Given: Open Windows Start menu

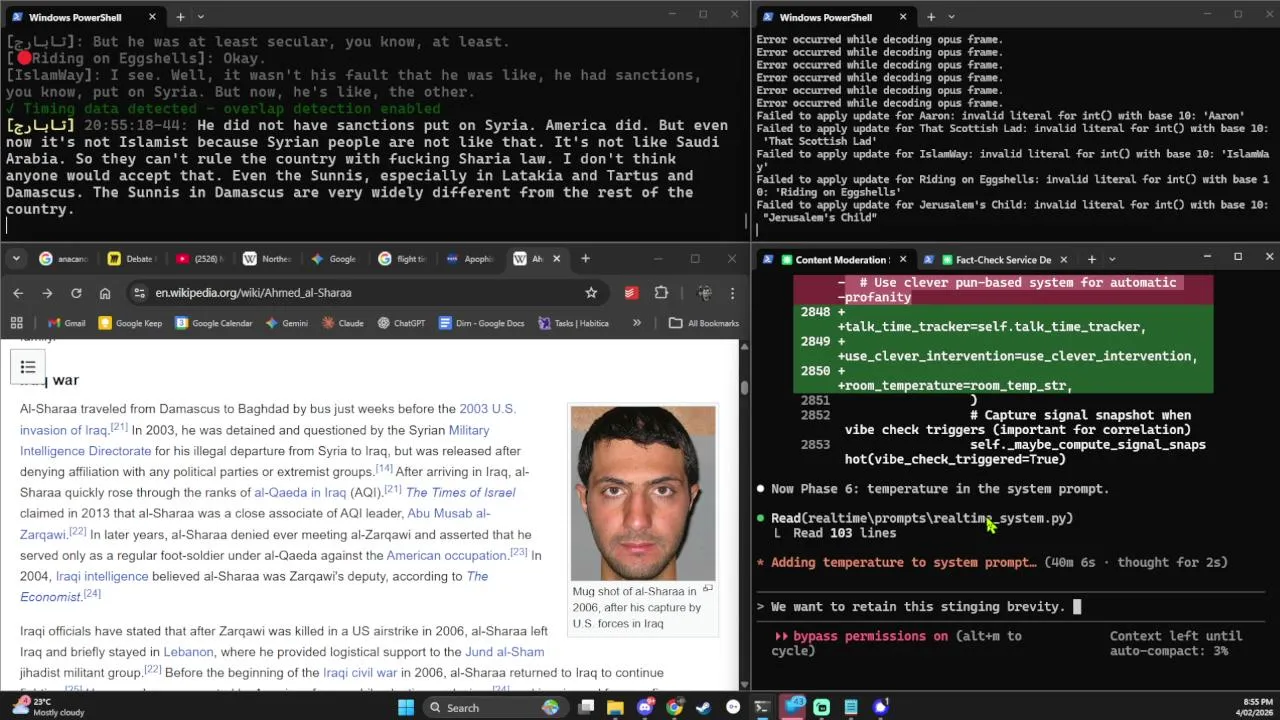Looking at the screenshot, I should 405,708.
